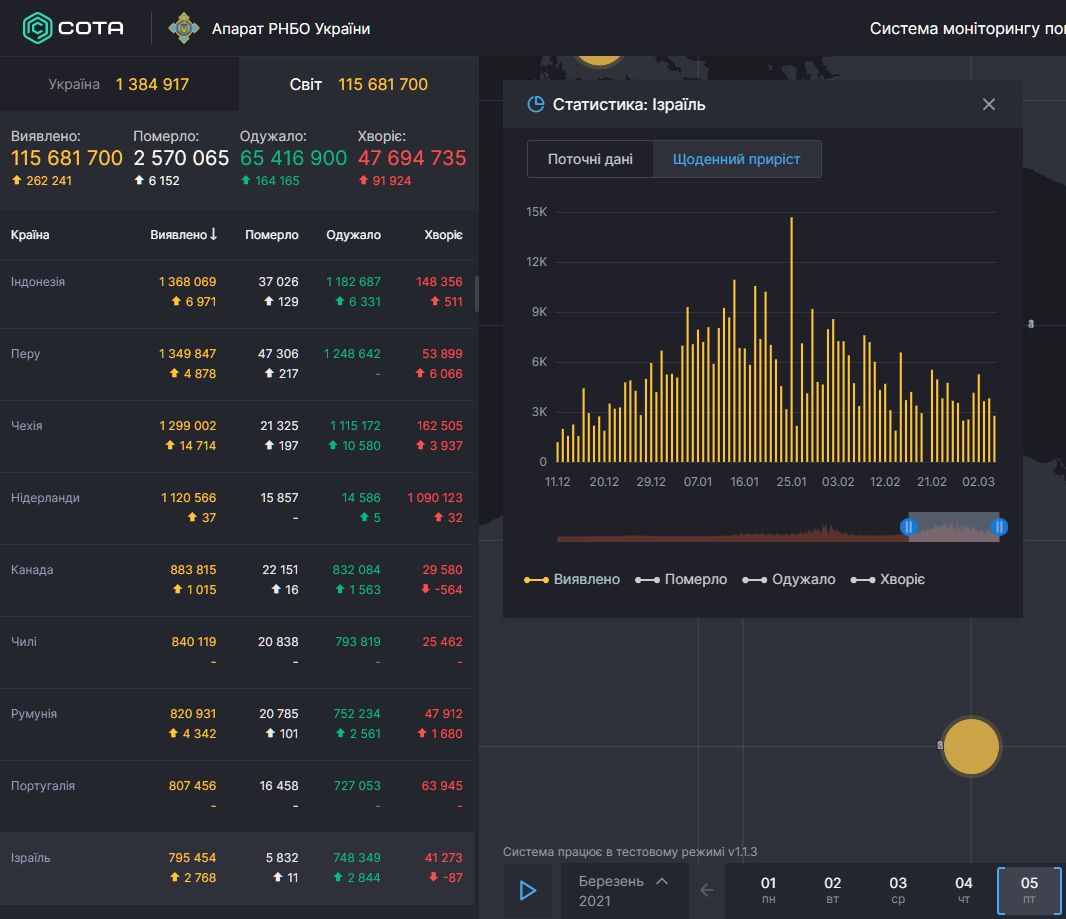
Task: Switch to the Поточні дані tab
Action: pyautogui.click(x=590, y=159)
